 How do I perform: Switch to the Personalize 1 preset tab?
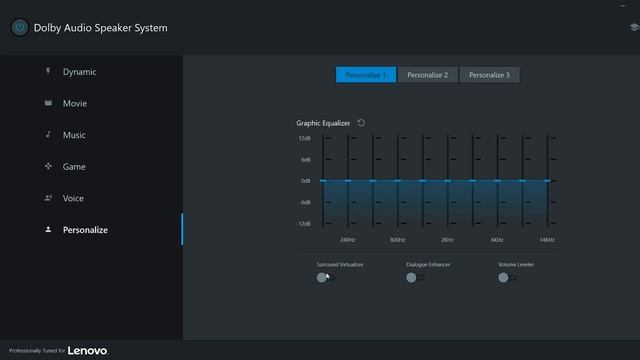coord(366,75)
